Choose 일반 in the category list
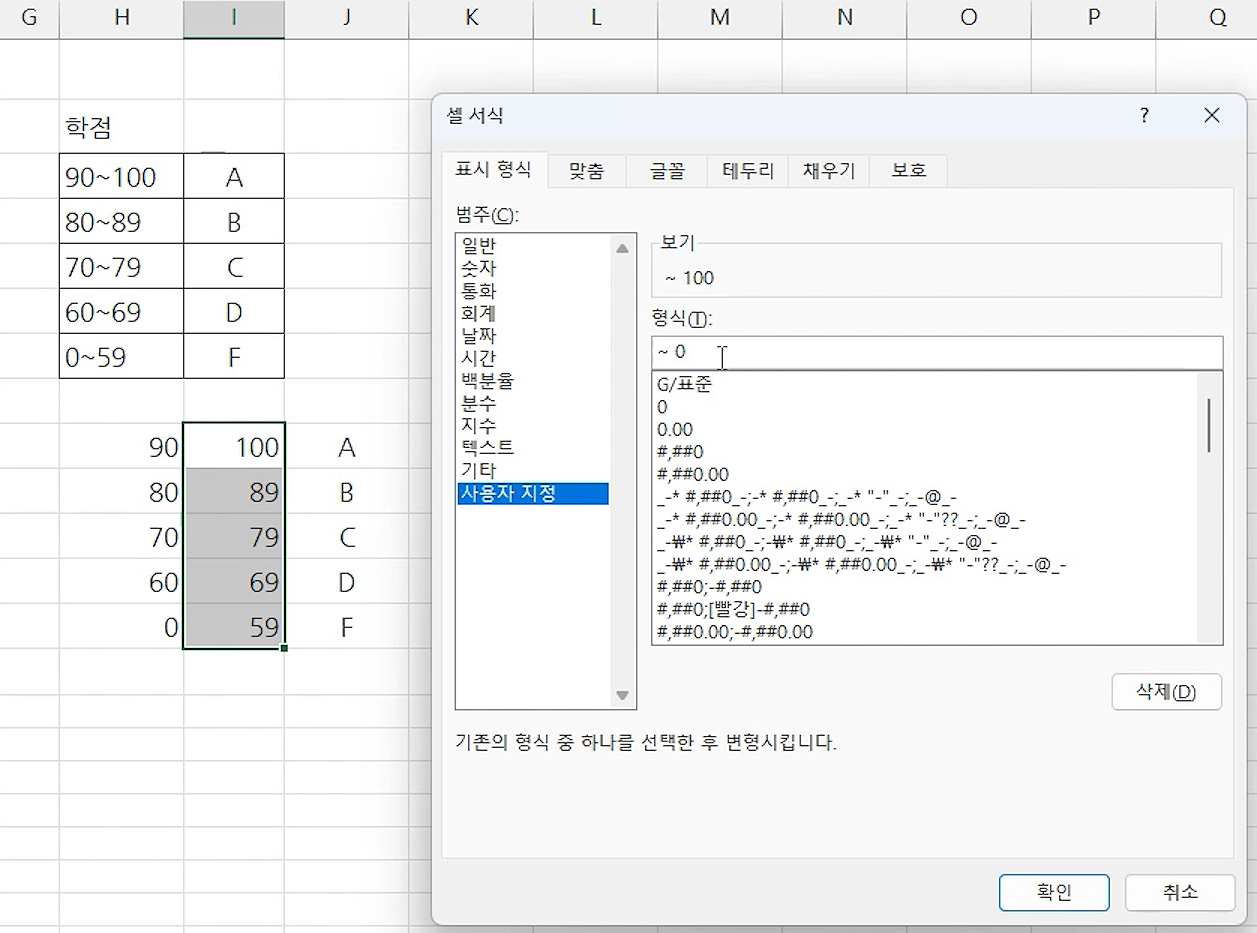 533,245
